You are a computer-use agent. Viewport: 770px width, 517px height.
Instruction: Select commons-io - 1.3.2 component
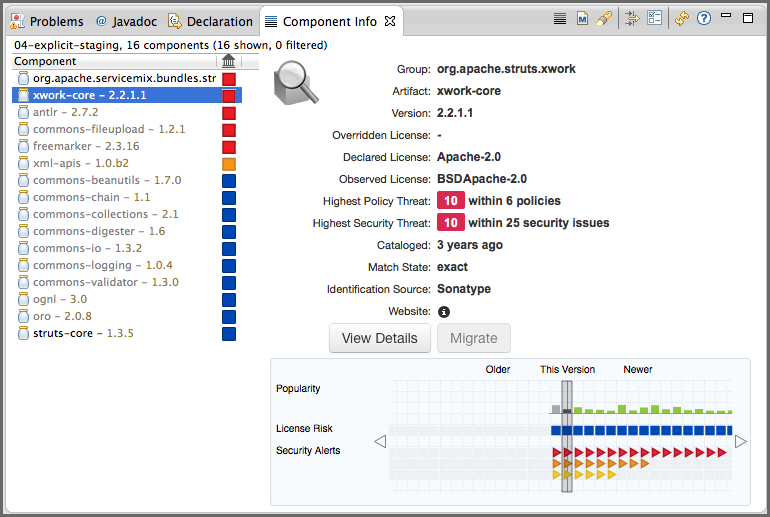click(x=127, y=248)
